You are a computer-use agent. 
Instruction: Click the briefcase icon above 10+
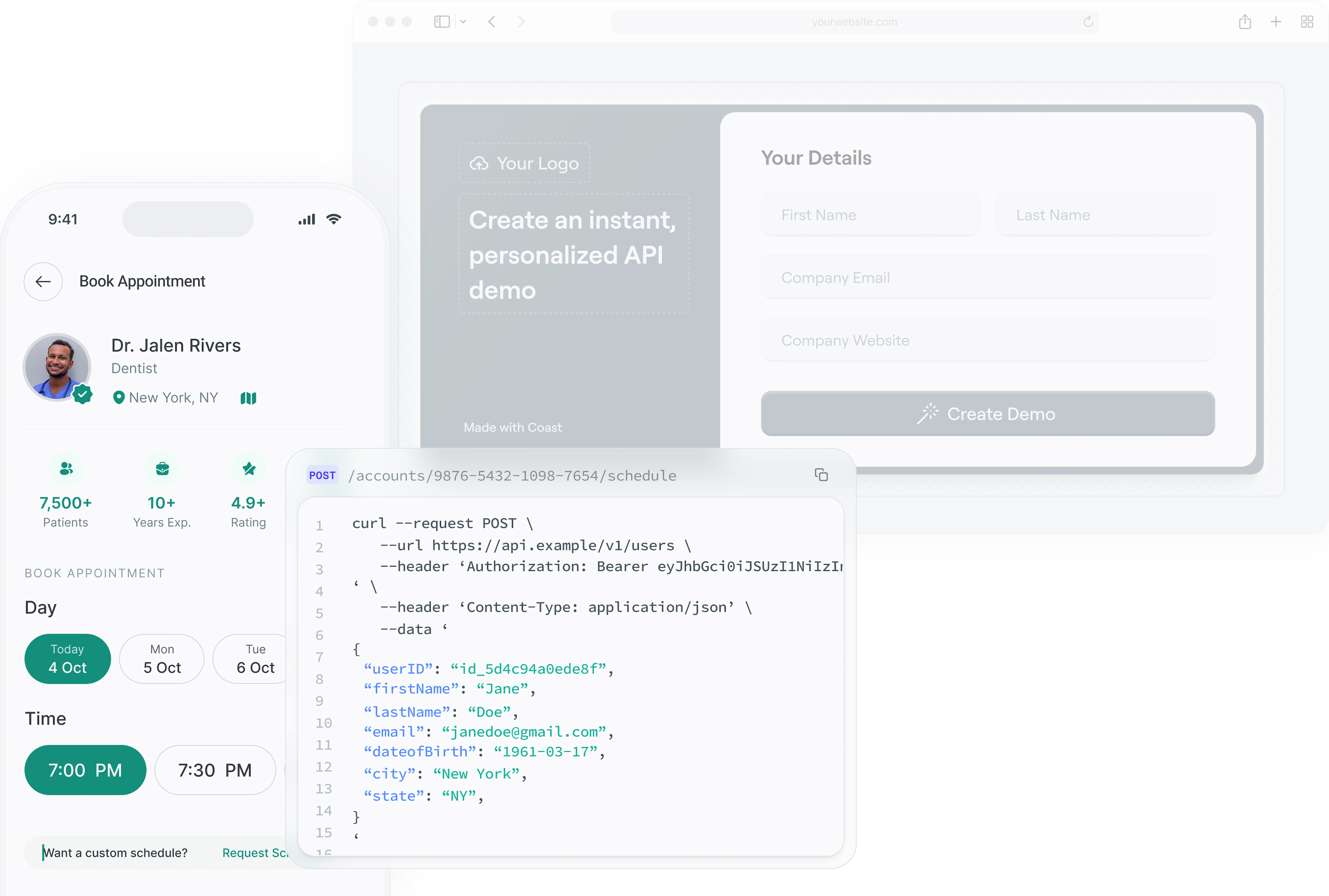point(162,469)
